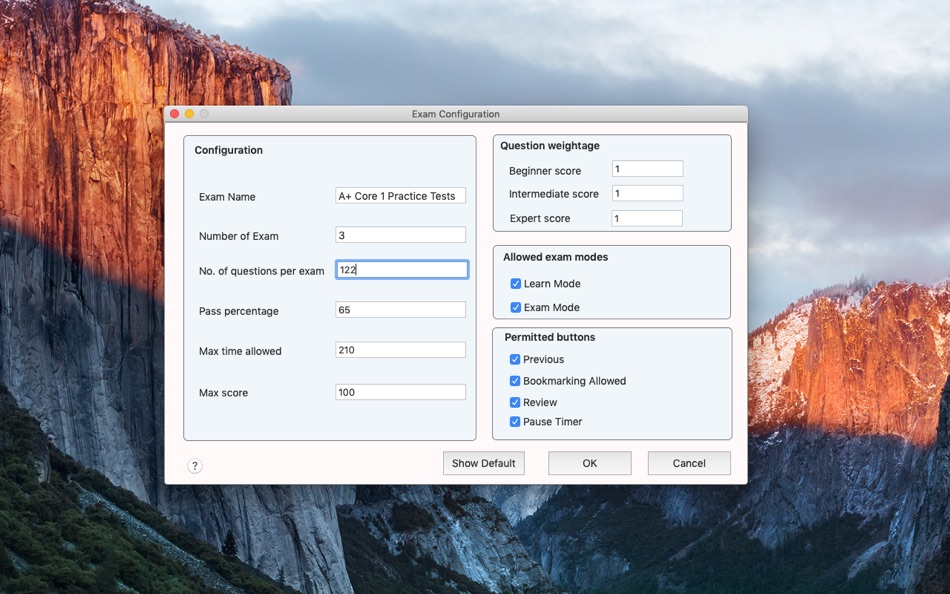950x594 pixels.
Task: Minimize the Exam Configuration window
Action: [x=189, y=114]
